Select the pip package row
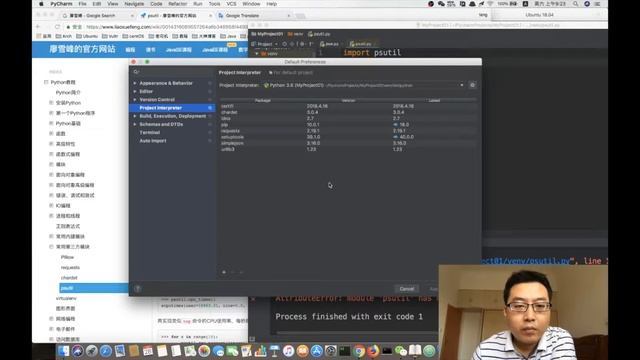 pos(348,124)
